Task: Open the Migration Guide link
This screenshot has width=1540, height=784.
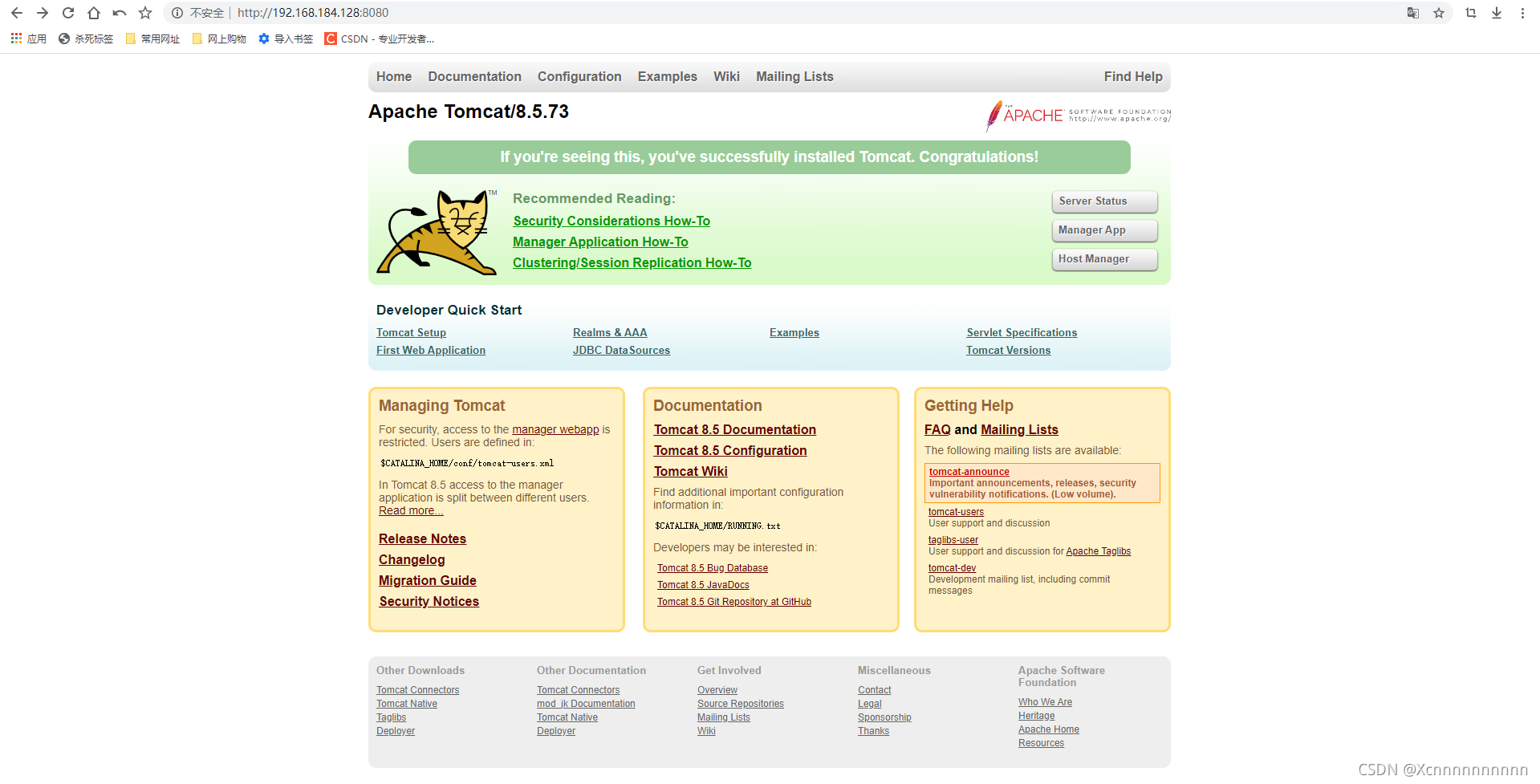Action: pyautogui.click(x=428, y=581)
